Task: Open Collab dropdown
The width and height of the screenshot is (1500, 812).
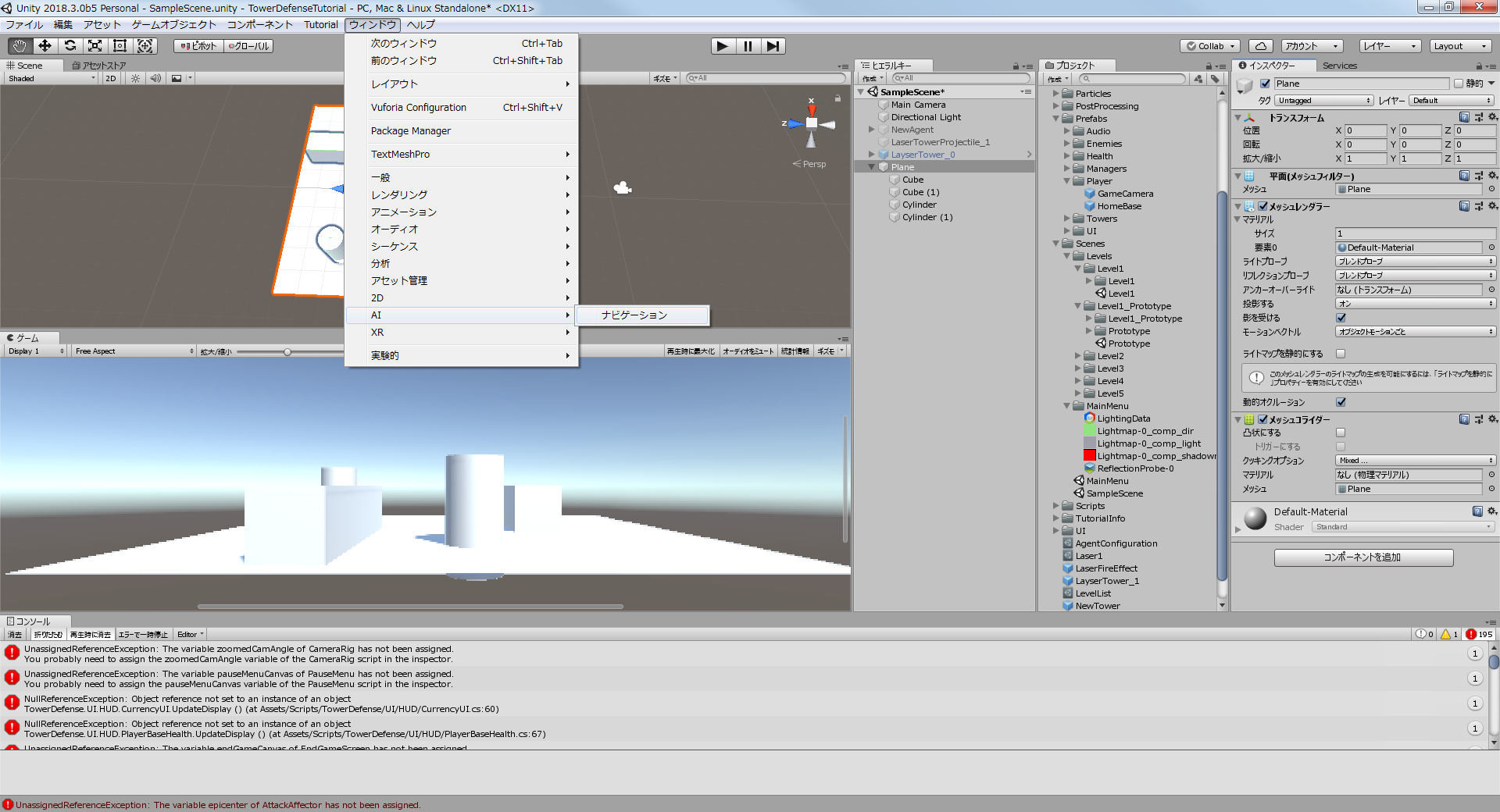Action: (x=1210, y=46)
